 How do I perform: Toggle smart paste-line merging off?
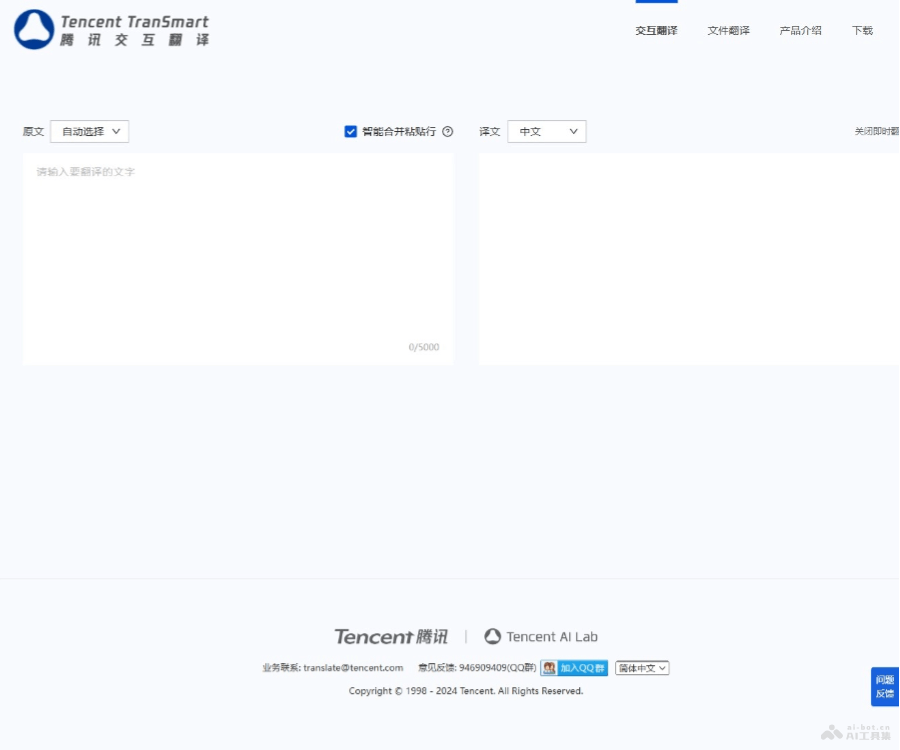tap(349, 131)
